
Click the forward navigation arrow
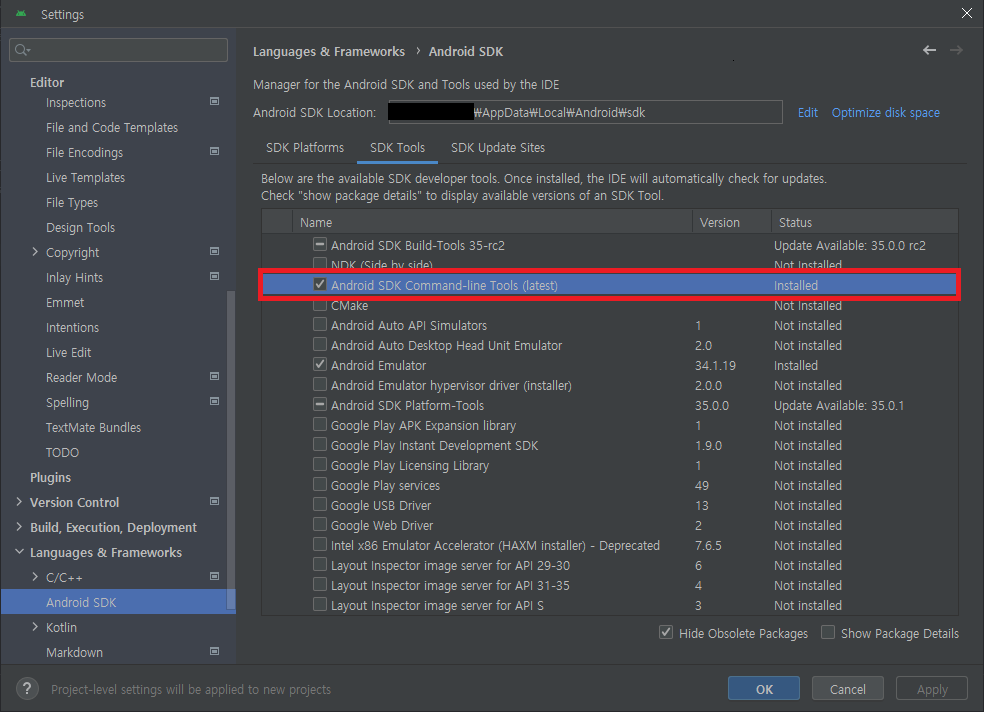(956, 50)
